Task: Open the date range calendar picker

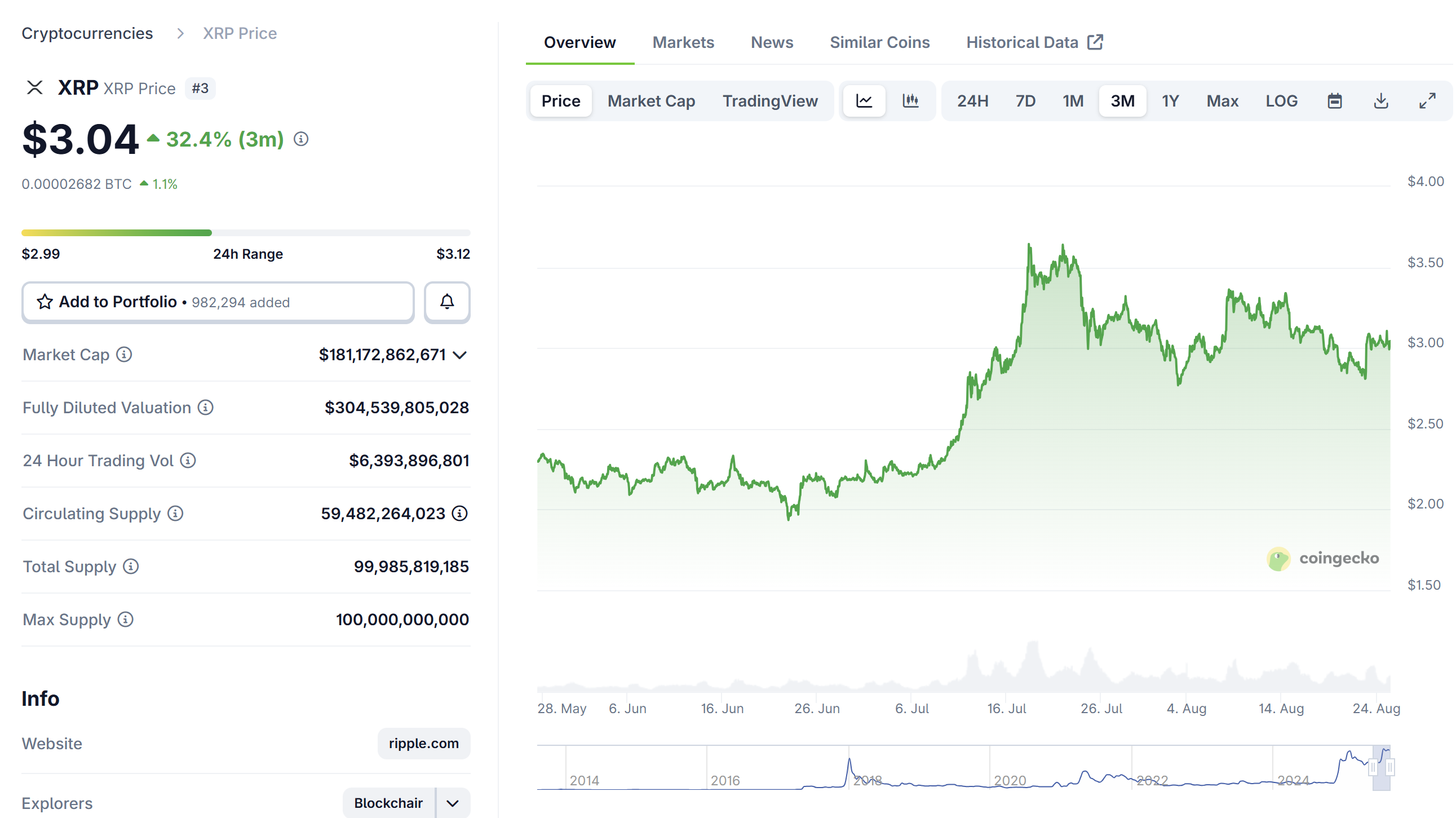Action: [x=1334, y=100]
